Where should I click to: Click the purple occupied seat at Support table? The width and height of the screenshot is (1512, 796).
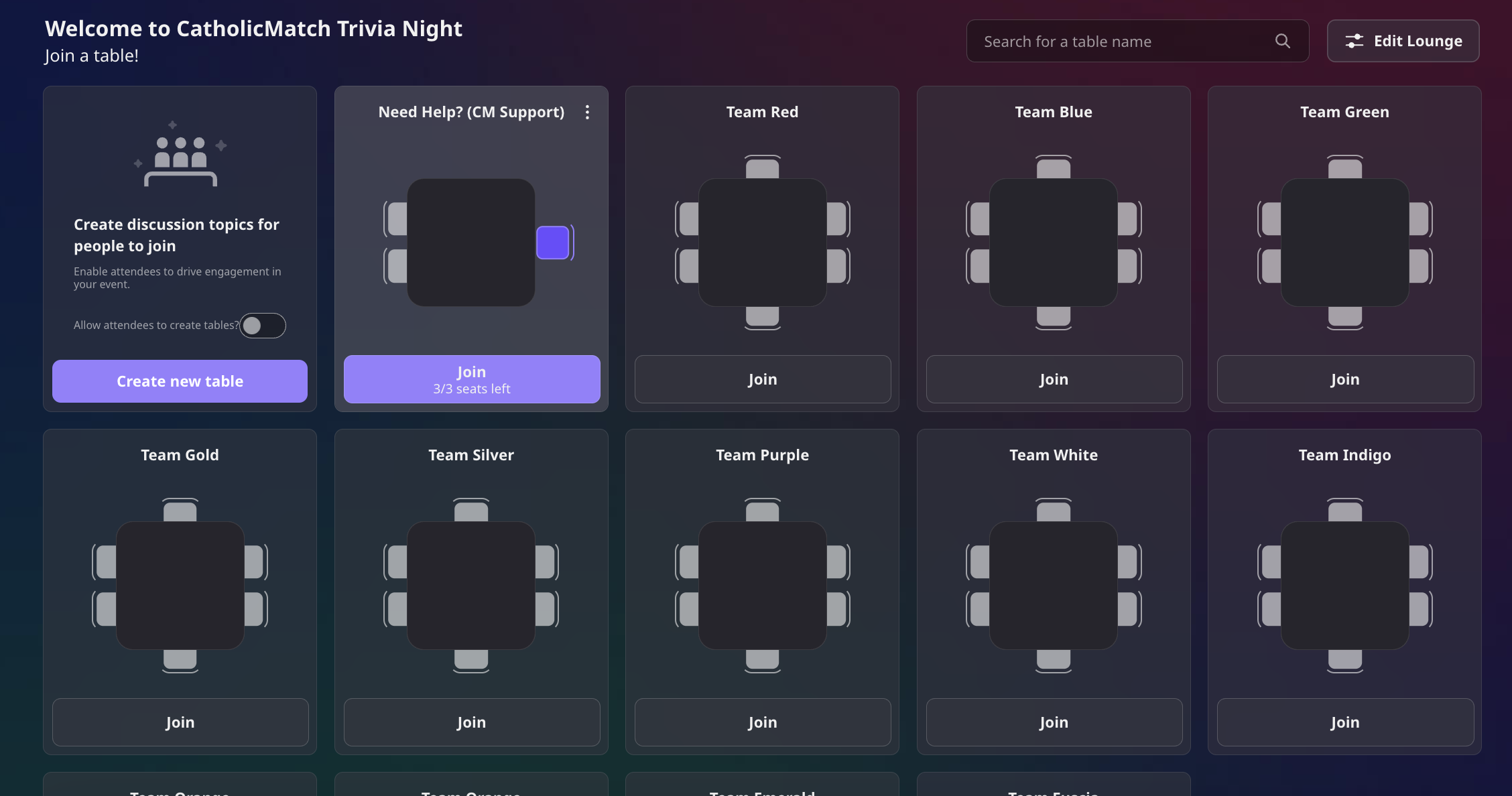(x=553, y=243)
